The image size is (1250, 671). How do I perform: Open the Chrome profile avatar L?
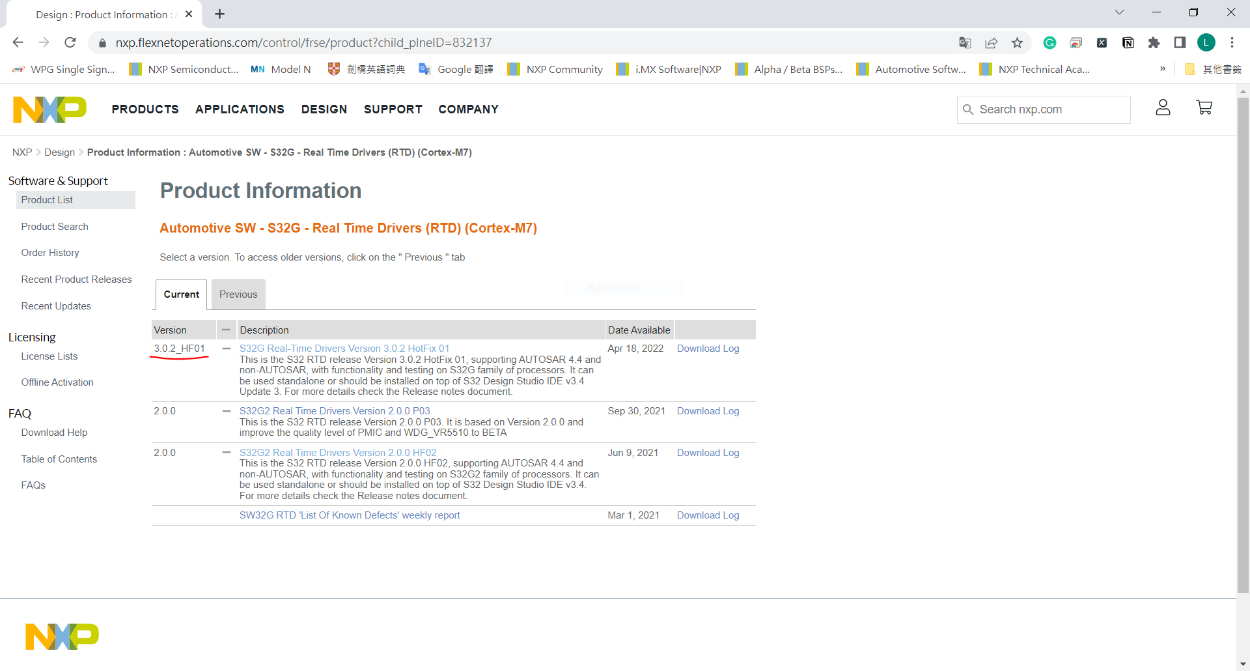click(x=1206, y=42)
